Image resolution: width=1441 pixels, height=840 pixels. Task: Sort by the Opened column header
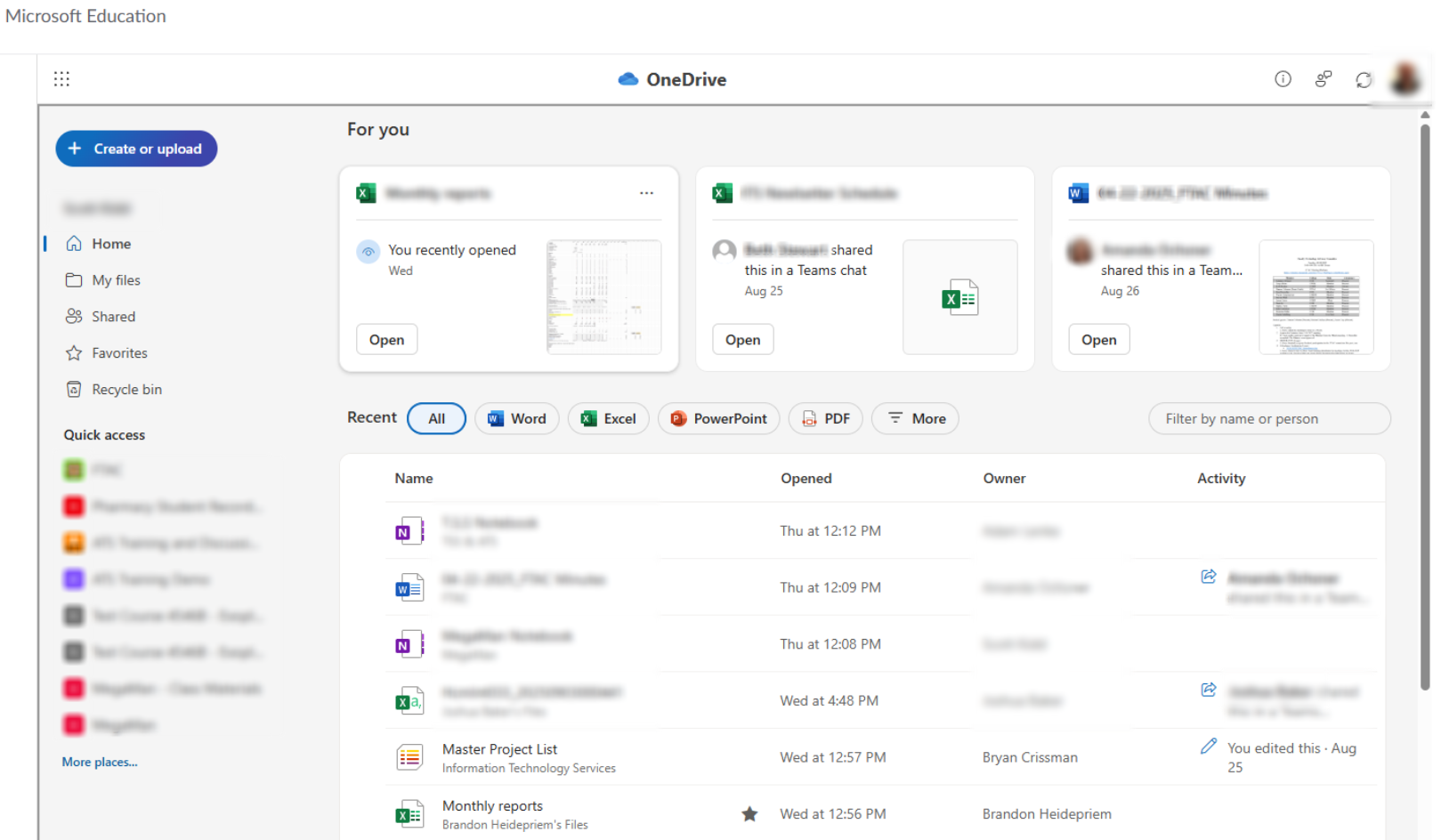(x=806, y=479)
